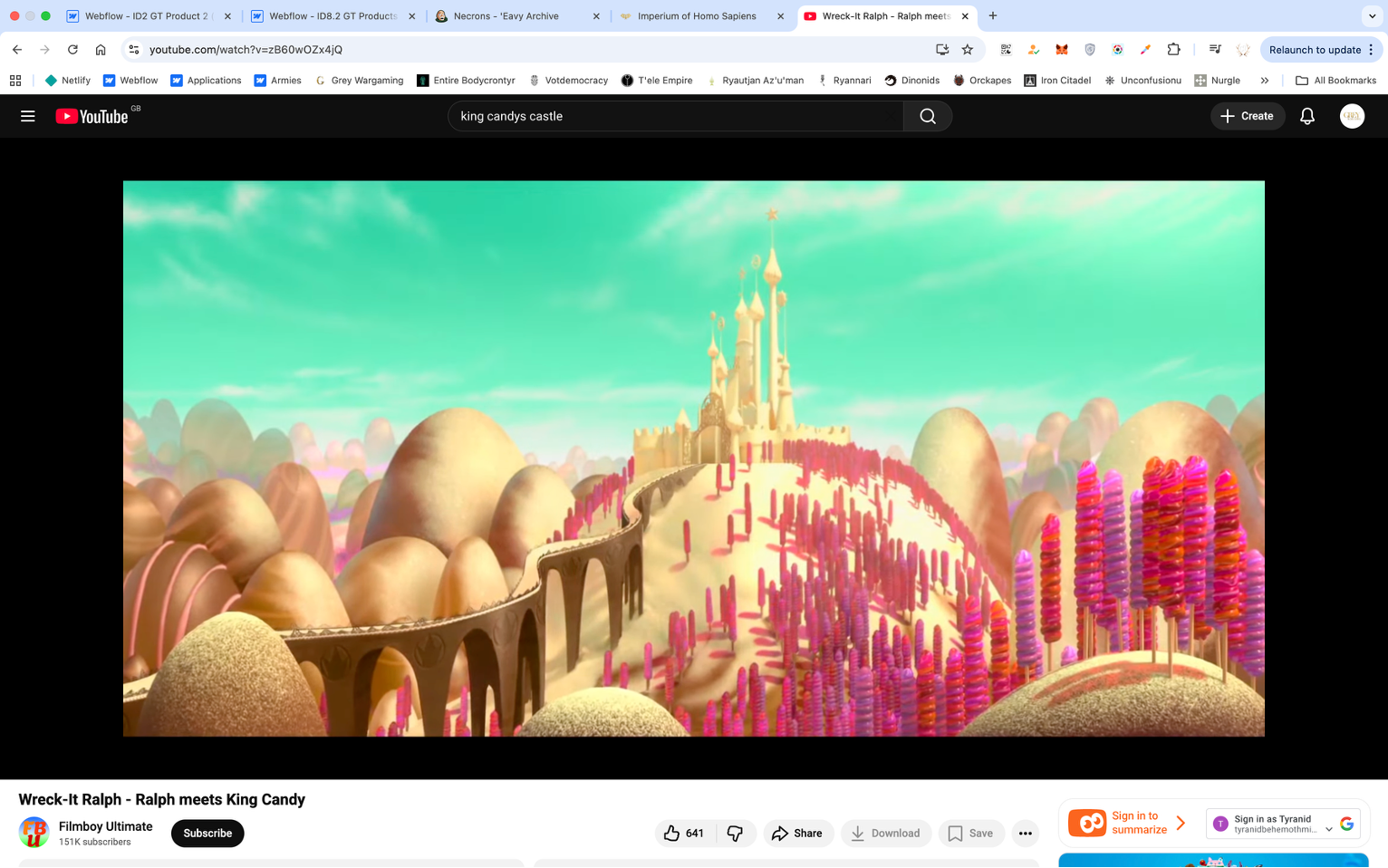Open a new browser tab

pyautogui.click(x=993, y=15)
